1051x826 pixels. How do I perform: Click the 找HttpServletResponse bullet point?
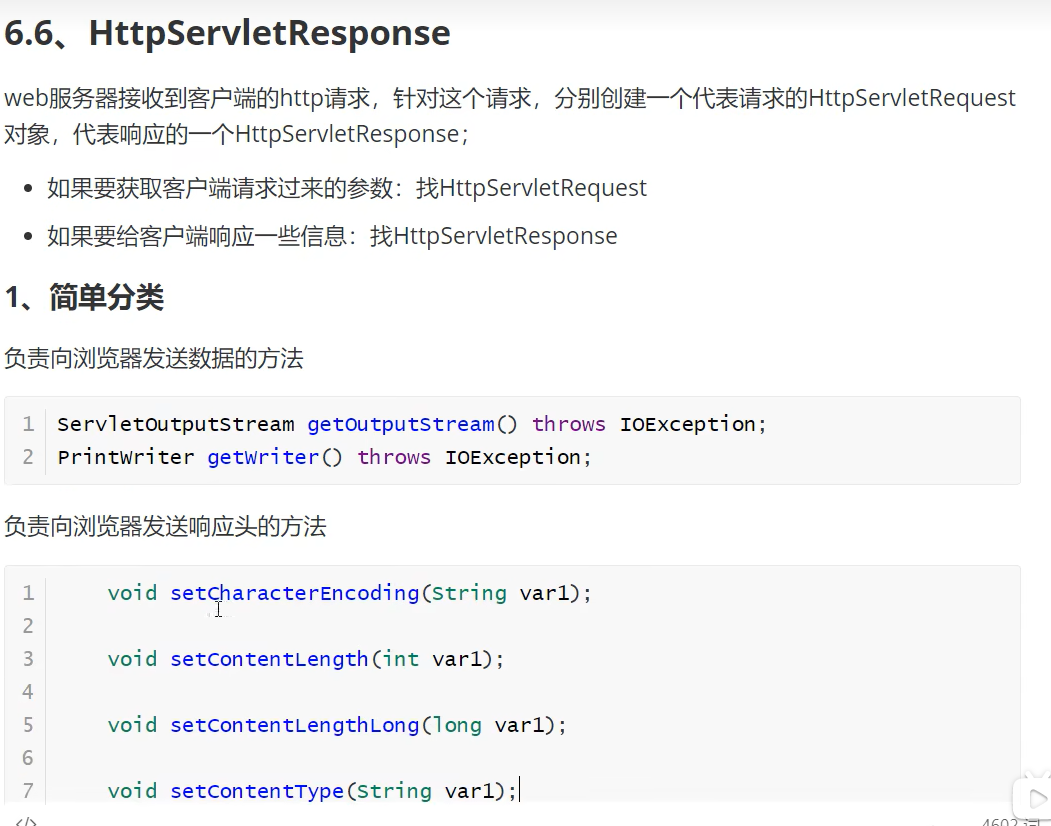[332, 236]
